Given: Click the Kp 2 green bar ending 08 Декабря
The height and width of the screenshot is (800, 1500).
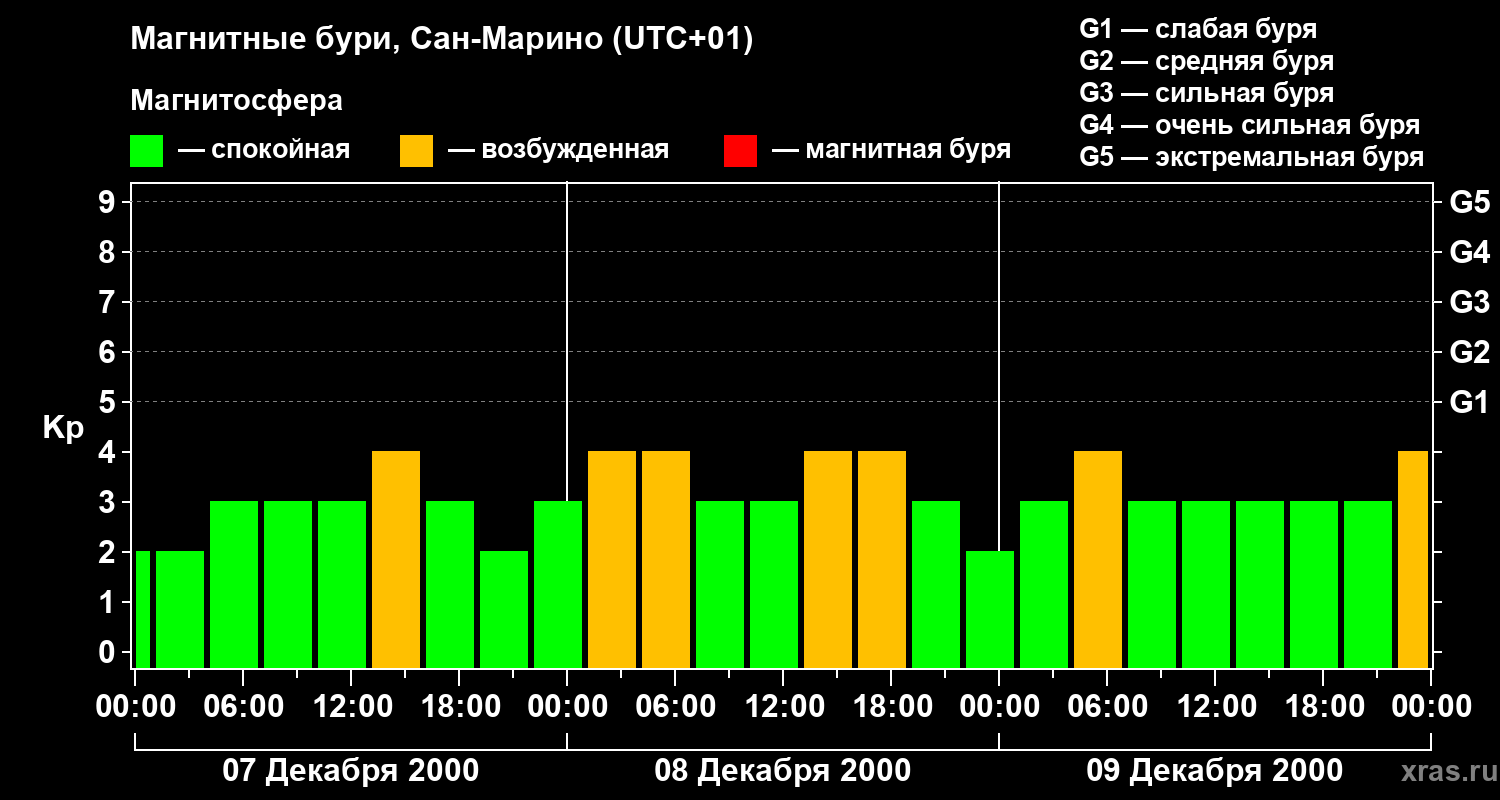Looking at the screenshot, I should [x=990, y=610].
